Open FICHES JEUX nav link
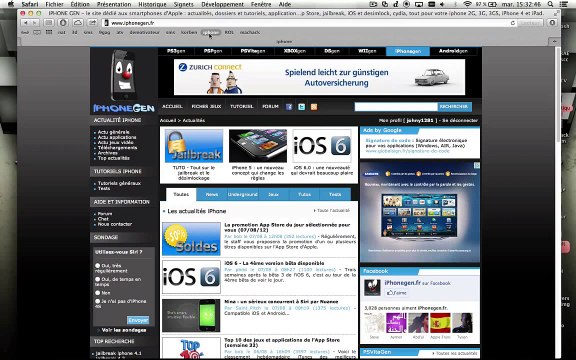Screen dimensions: 576x360 tap(206, 107)
